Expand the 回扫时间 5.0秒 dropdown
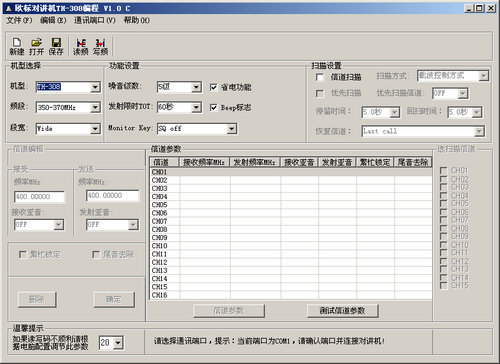500x364 pixels. tap(477, 112)
